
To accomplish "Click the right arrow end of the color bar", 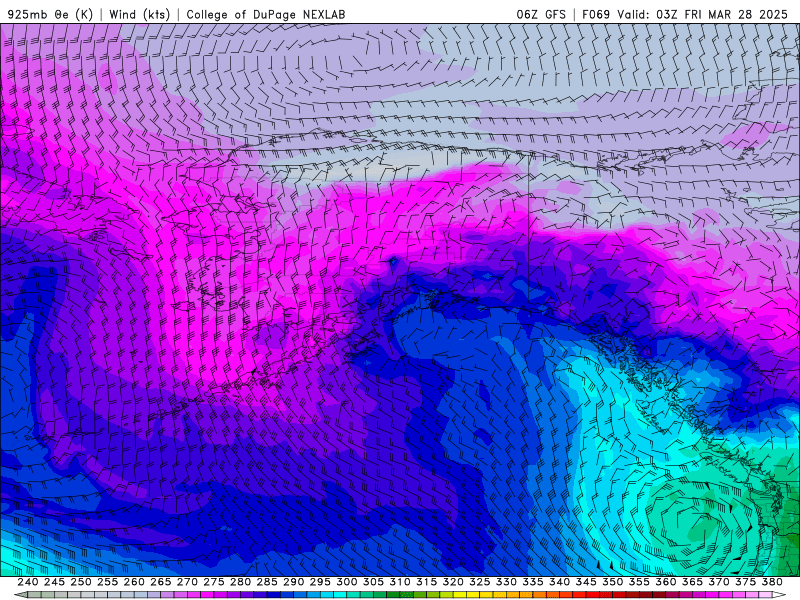I will [x=779, y=595].
